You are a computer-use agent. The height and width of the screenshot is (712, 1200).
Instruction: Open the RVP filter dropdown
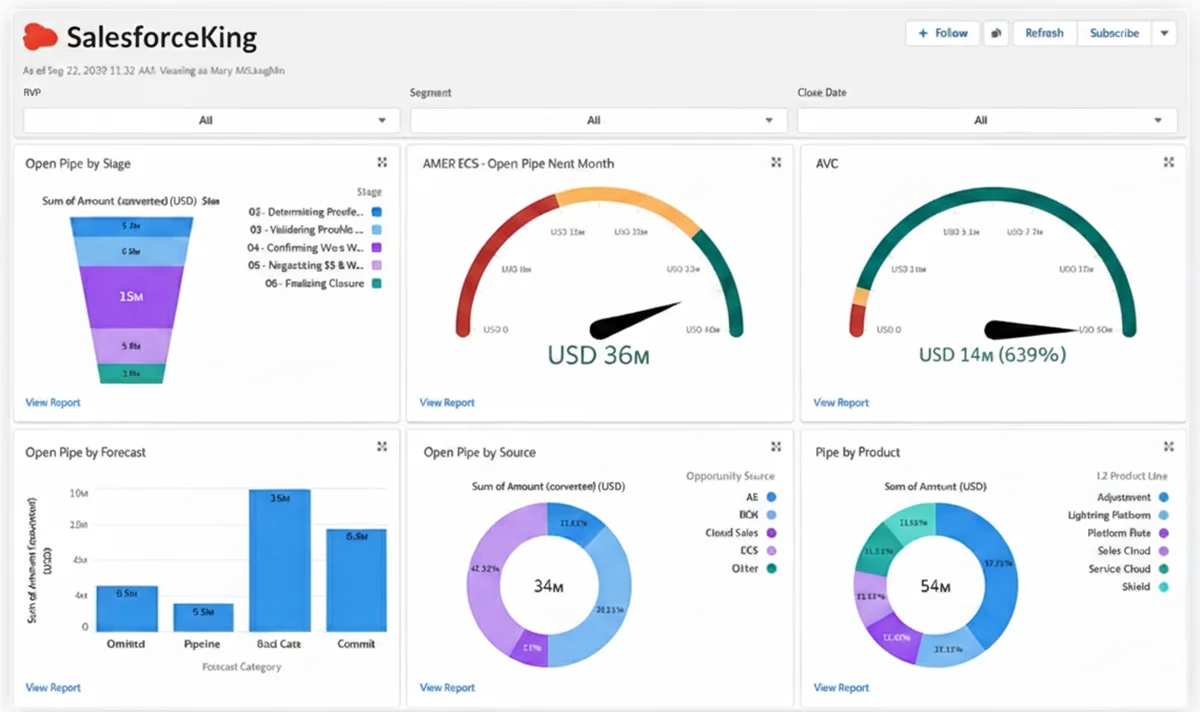click(207, 119)
